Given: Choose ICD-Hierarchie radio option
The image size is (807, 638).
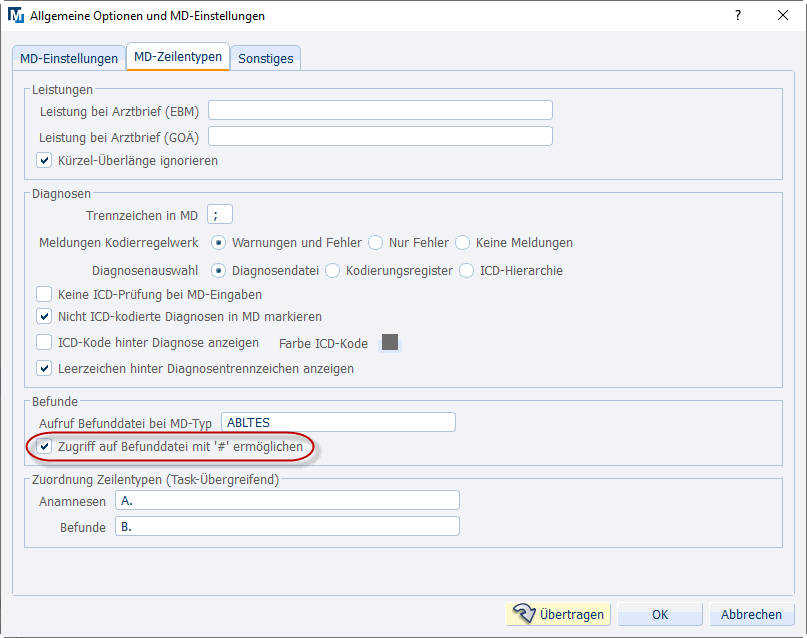Looking at the screenshot, I should coord(467,271).
